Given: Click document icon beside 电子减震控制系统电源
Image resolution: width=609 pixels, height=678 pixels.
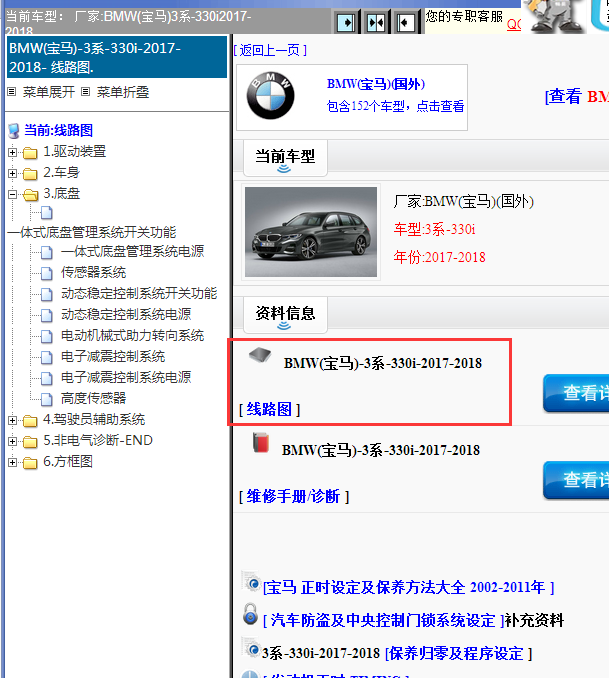Looking at the screenshot, I should 47,378.
